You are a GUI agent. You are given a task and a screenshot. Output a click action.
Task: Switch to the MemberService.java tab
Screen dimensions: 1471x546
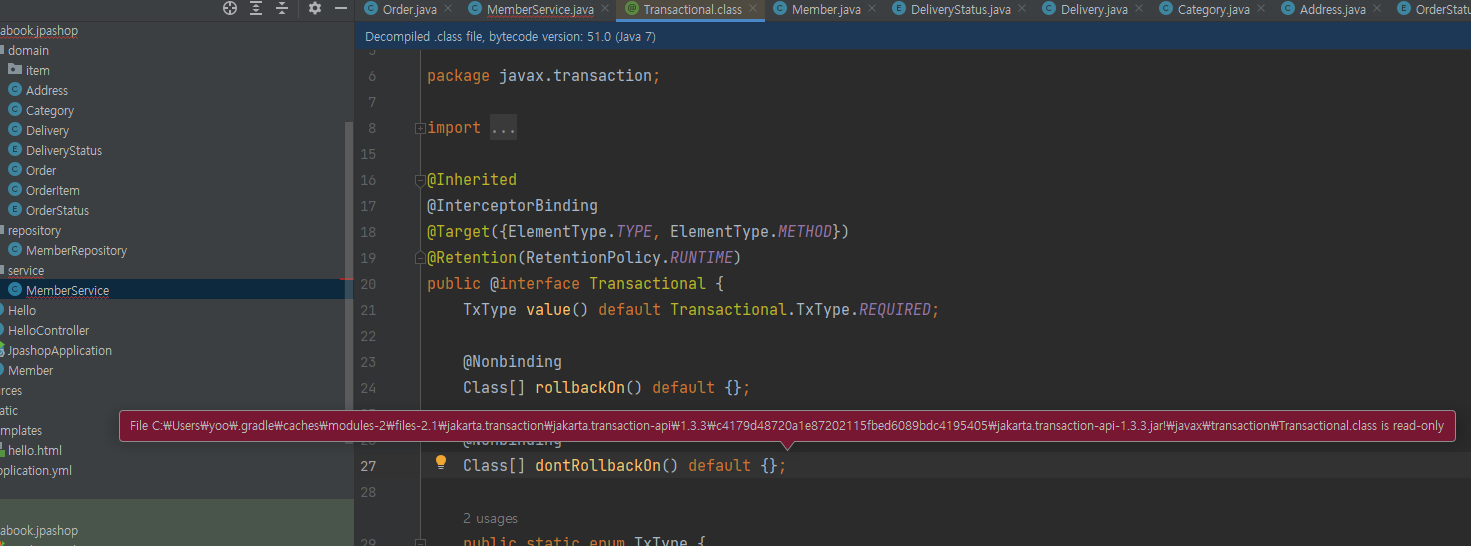point(539,9)
